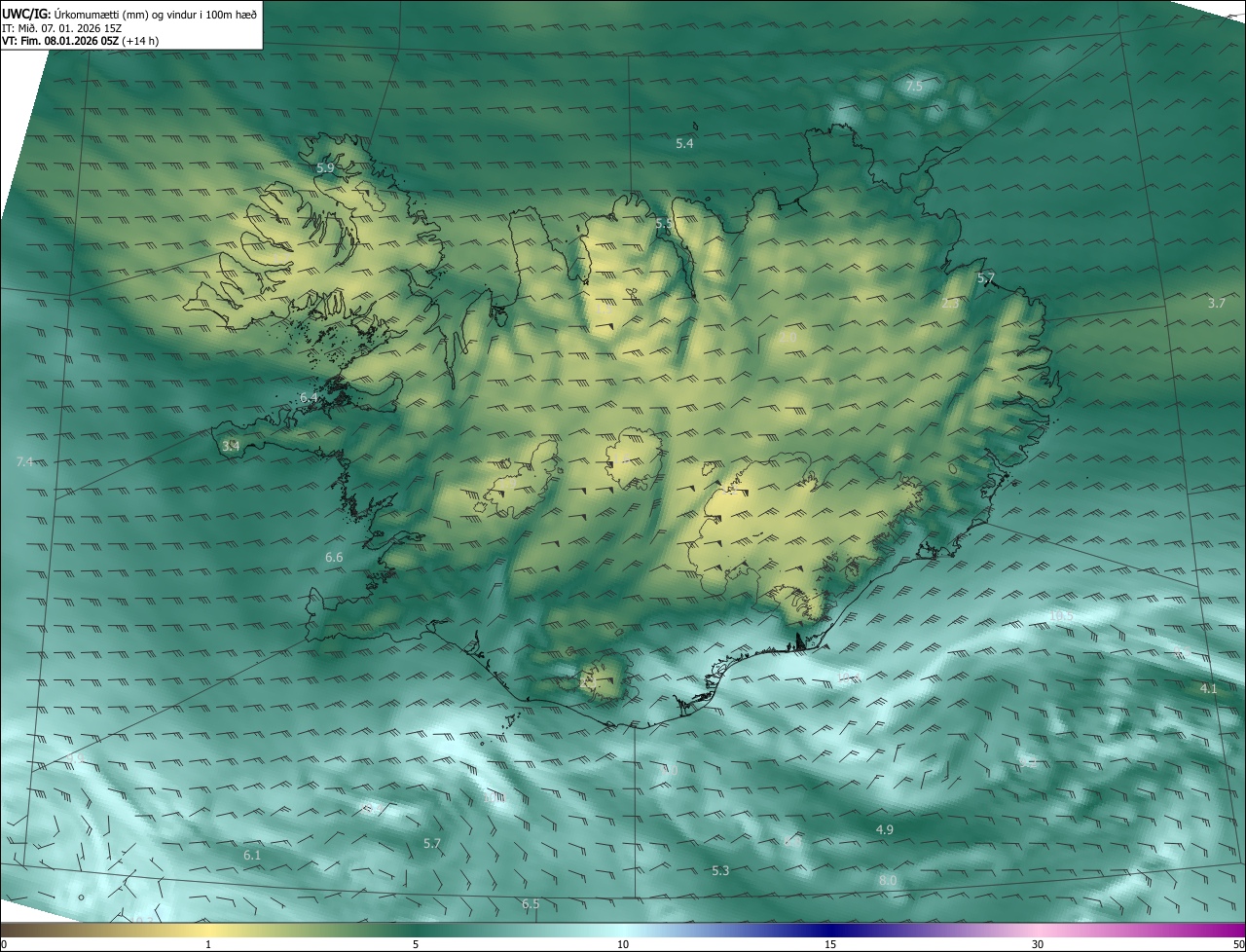Click the 5.3 value label on the map
The height and width of the screenshot is (952, 1246).
[x=720, y=870]
